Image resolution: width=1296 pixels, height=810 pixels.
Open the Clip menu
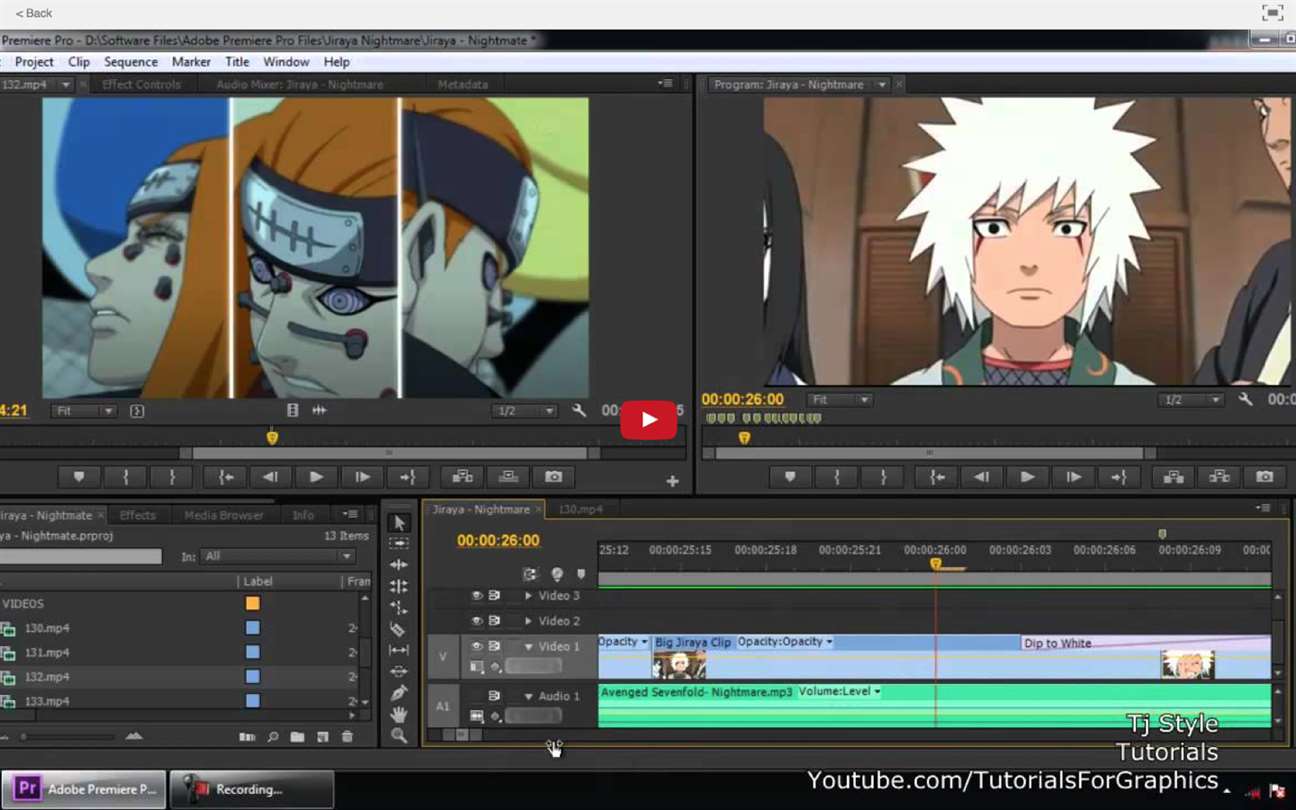click(79, 61)
